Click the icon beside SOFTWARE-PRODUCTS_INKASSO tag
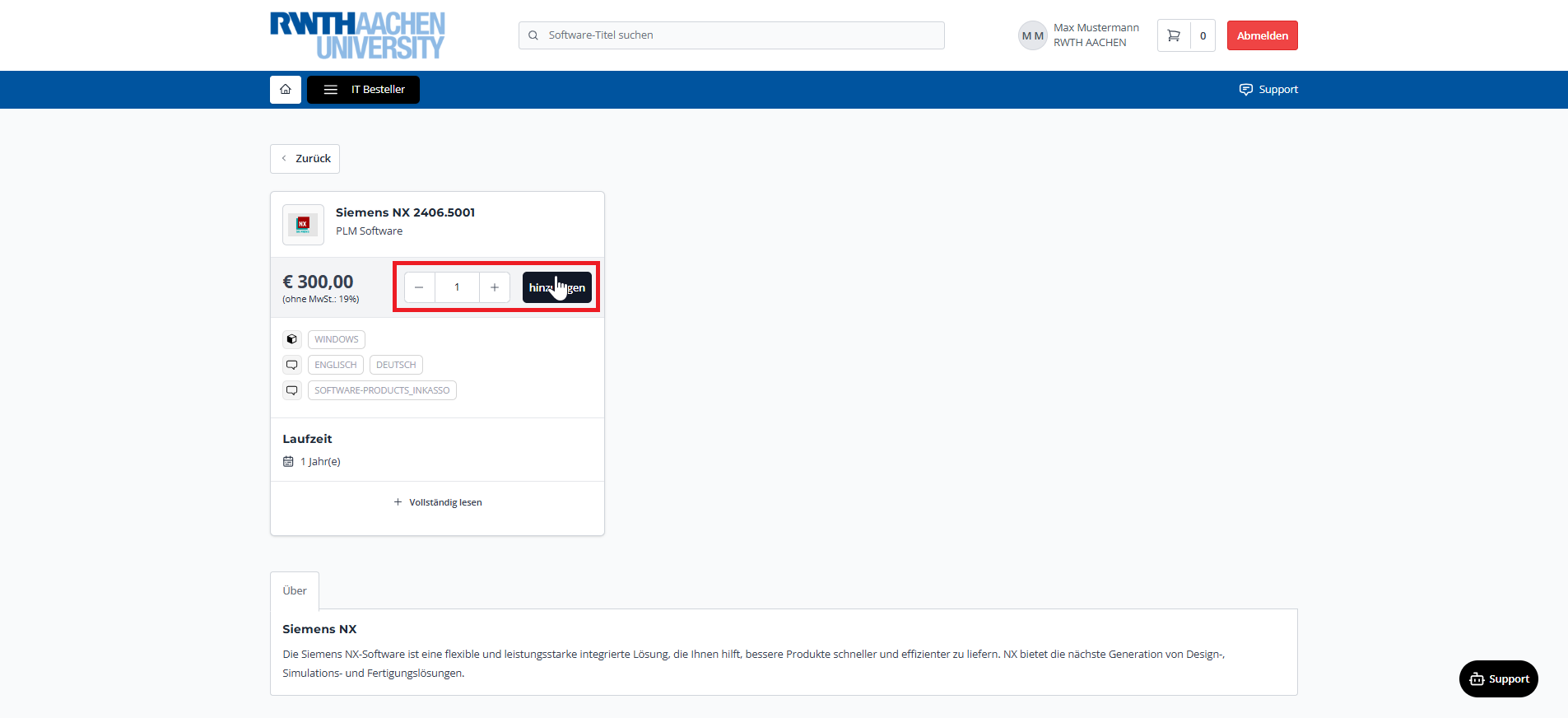 [x=292, y=390]
